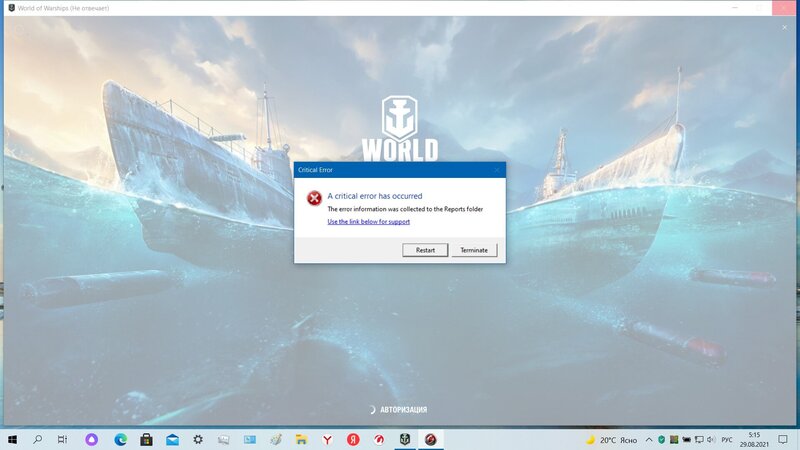Image resolution: width=800 pixels, height=450 pixels.
Task: Open the 'Use the link below for support' link
Action: [368, 221]
